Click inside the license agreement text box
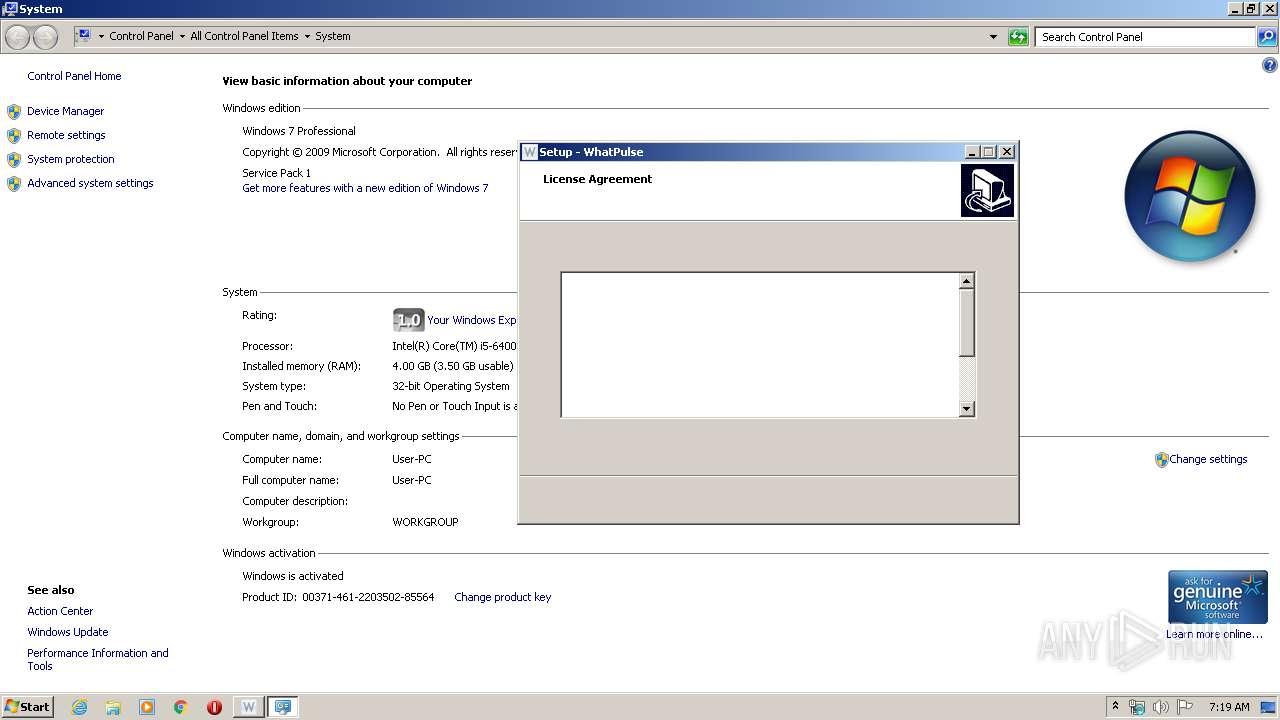 (x=760, y=344)
